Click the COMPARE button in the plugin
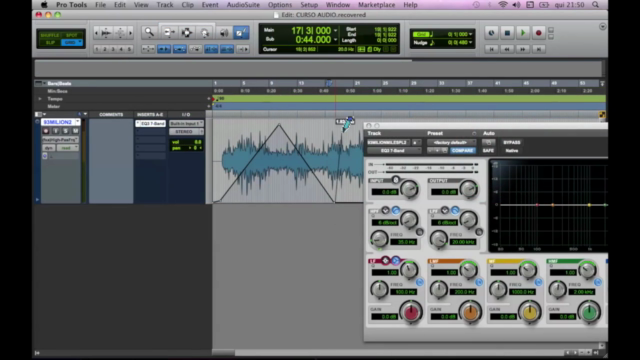The height and width of the screenshot is (360, 640). coord(462,151)
